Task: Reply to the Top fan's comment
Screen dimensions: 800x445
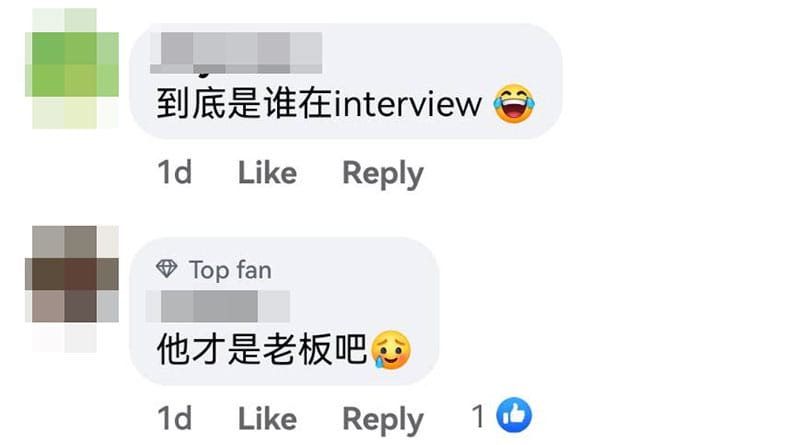Action: coord(383,419)
